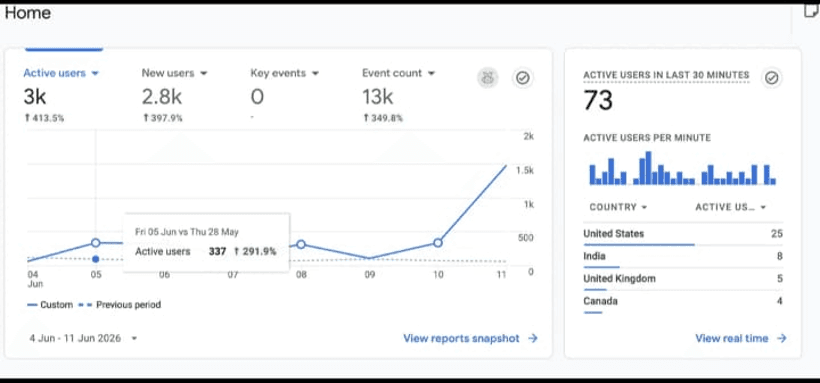Click the 397.9% change under New users
The height and width of the screenshot is (383, 820).
pos(163,118)
